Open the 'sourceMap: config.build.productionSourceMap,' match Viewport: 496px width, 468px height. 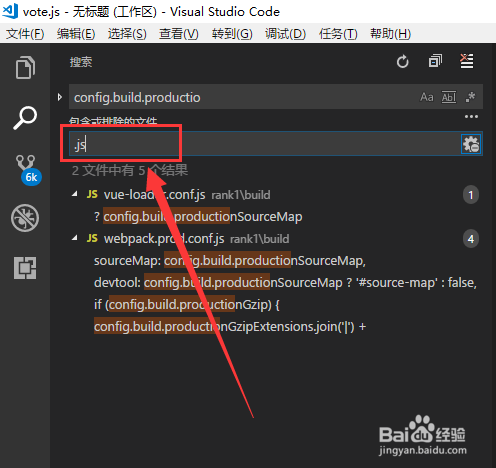[x=230, y=261]
